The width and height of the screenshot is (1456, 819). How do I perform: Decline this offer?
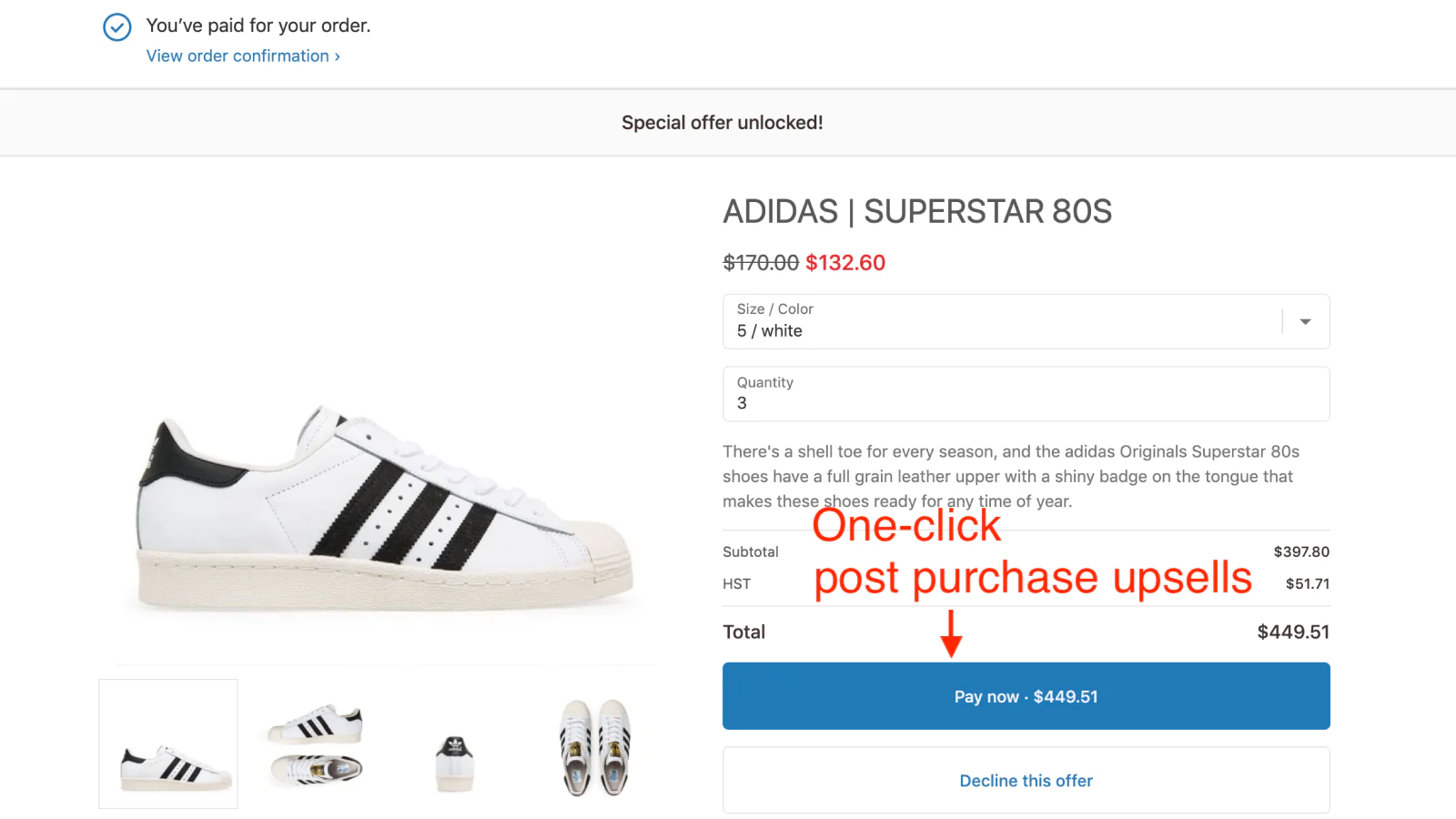pos(1026,781)
